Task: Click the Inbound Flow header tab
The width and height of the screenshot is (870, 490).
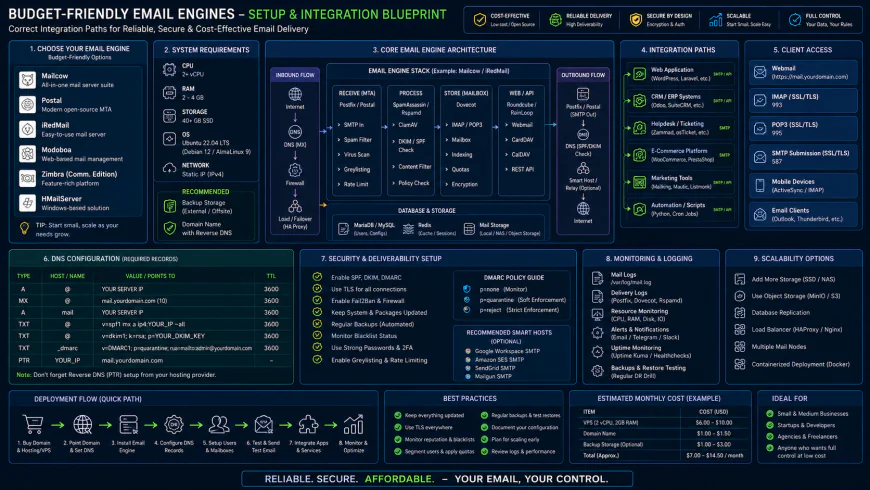Action: 295,75
